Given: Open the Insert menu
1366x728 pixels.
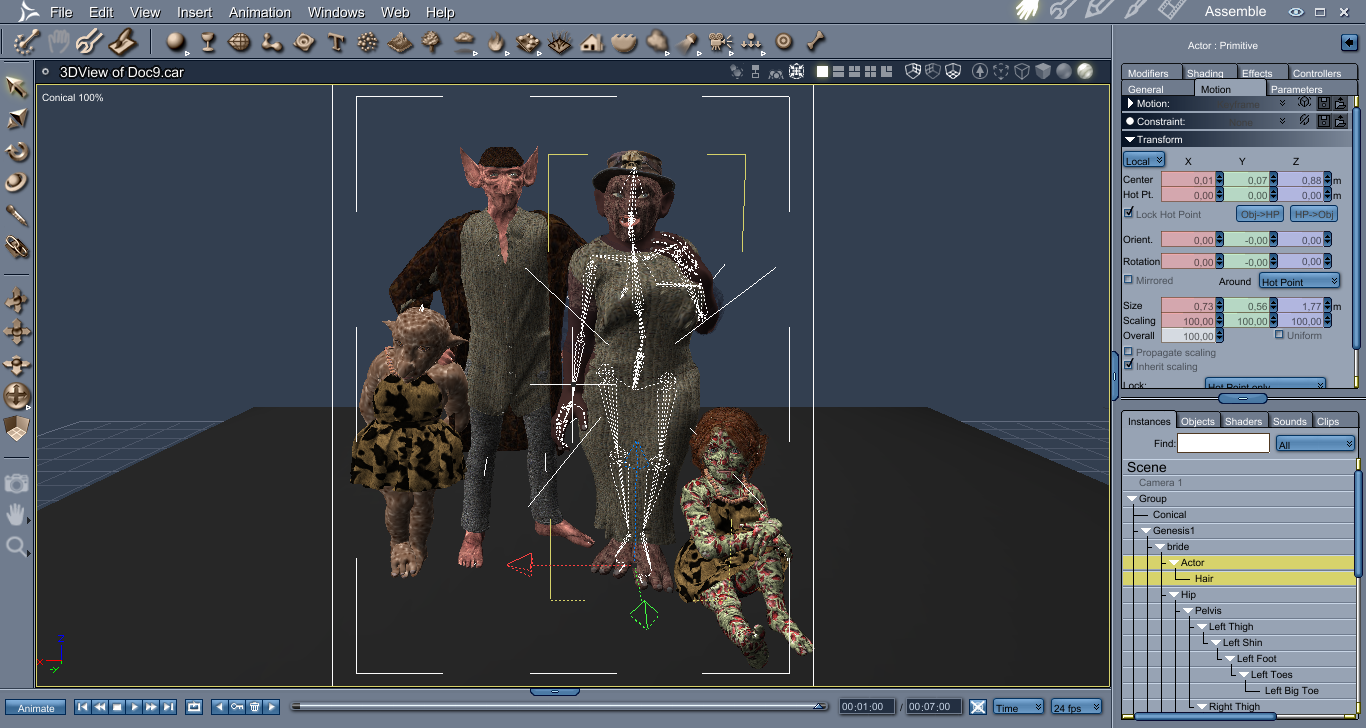Looking at the screenshot, I should (x=194, y=12).
